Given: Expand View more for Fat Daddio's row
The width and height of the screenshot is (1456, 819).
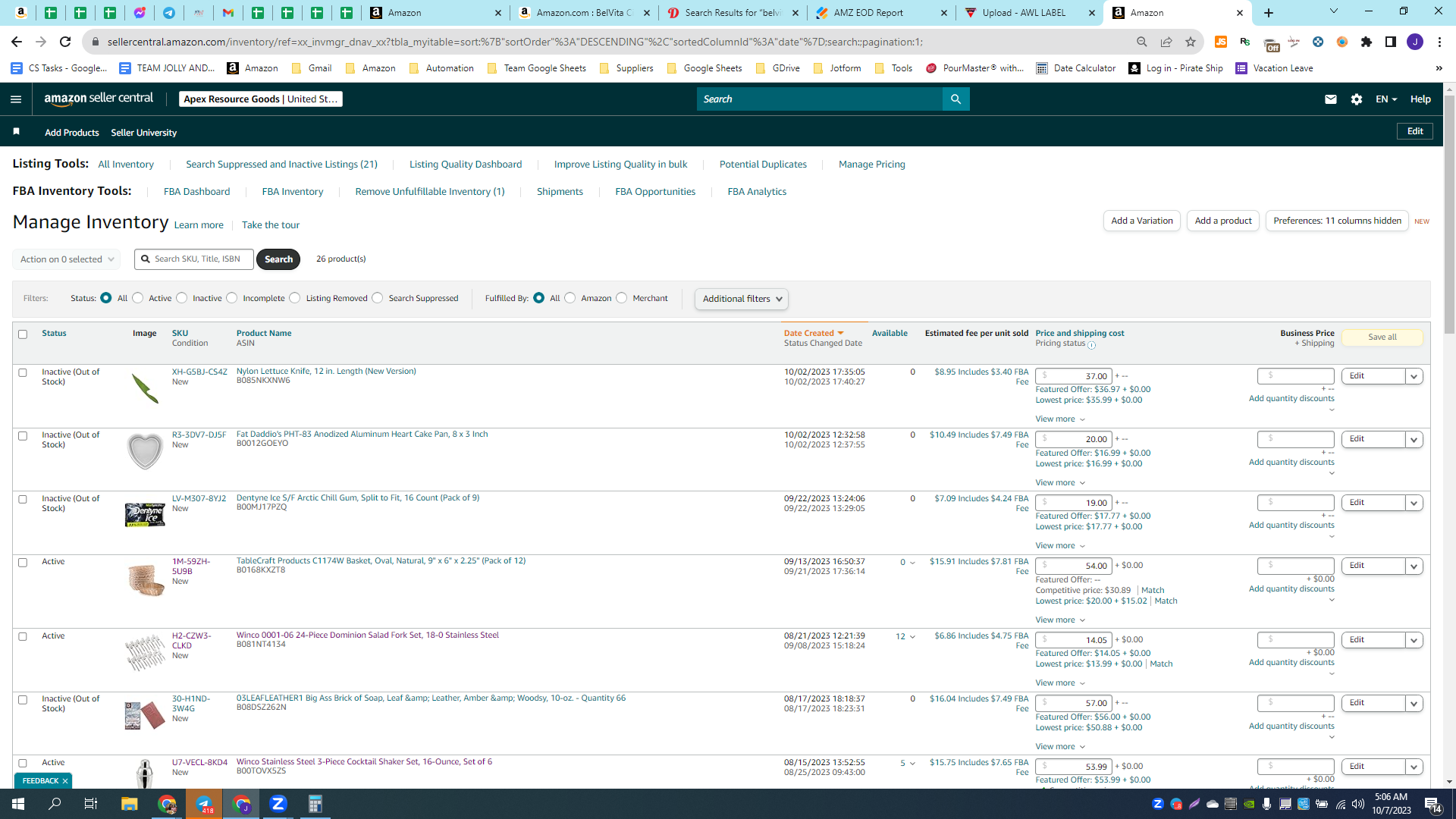Looking at the screenshot, I should pos(1060,483).
